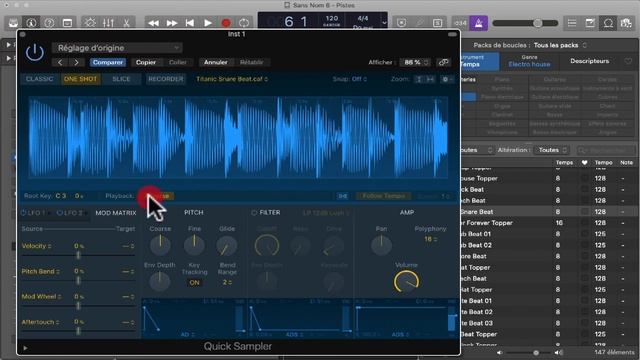Open the Library icon in the Logic toolbar
640x360 pixels.
click(x=13, y=23)
